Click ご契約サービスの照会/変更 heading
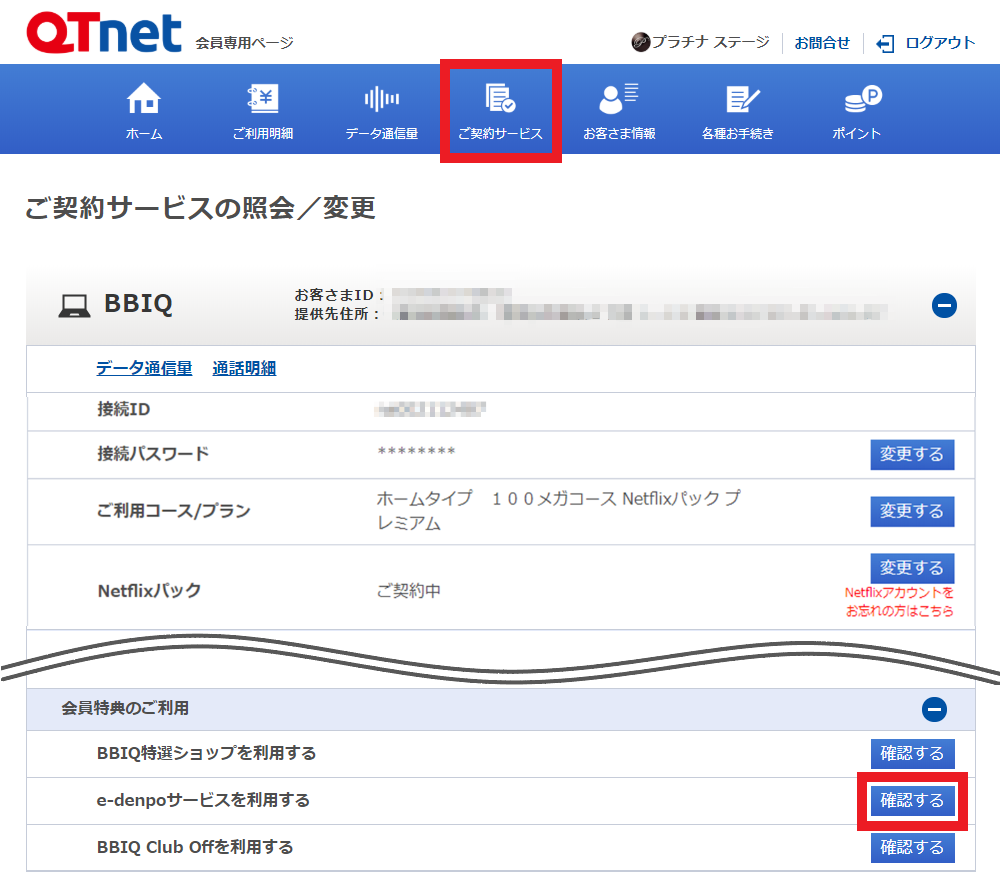 point(200,208)
